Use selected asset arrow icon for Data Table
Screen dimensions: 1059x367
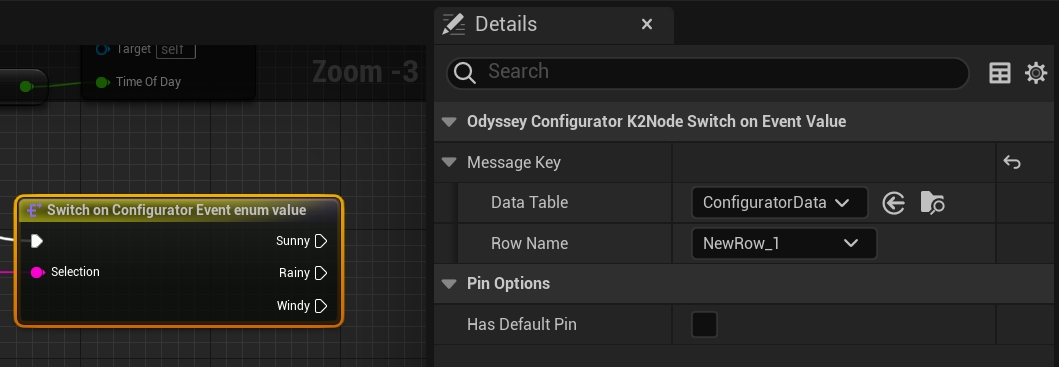pos(894,203)
